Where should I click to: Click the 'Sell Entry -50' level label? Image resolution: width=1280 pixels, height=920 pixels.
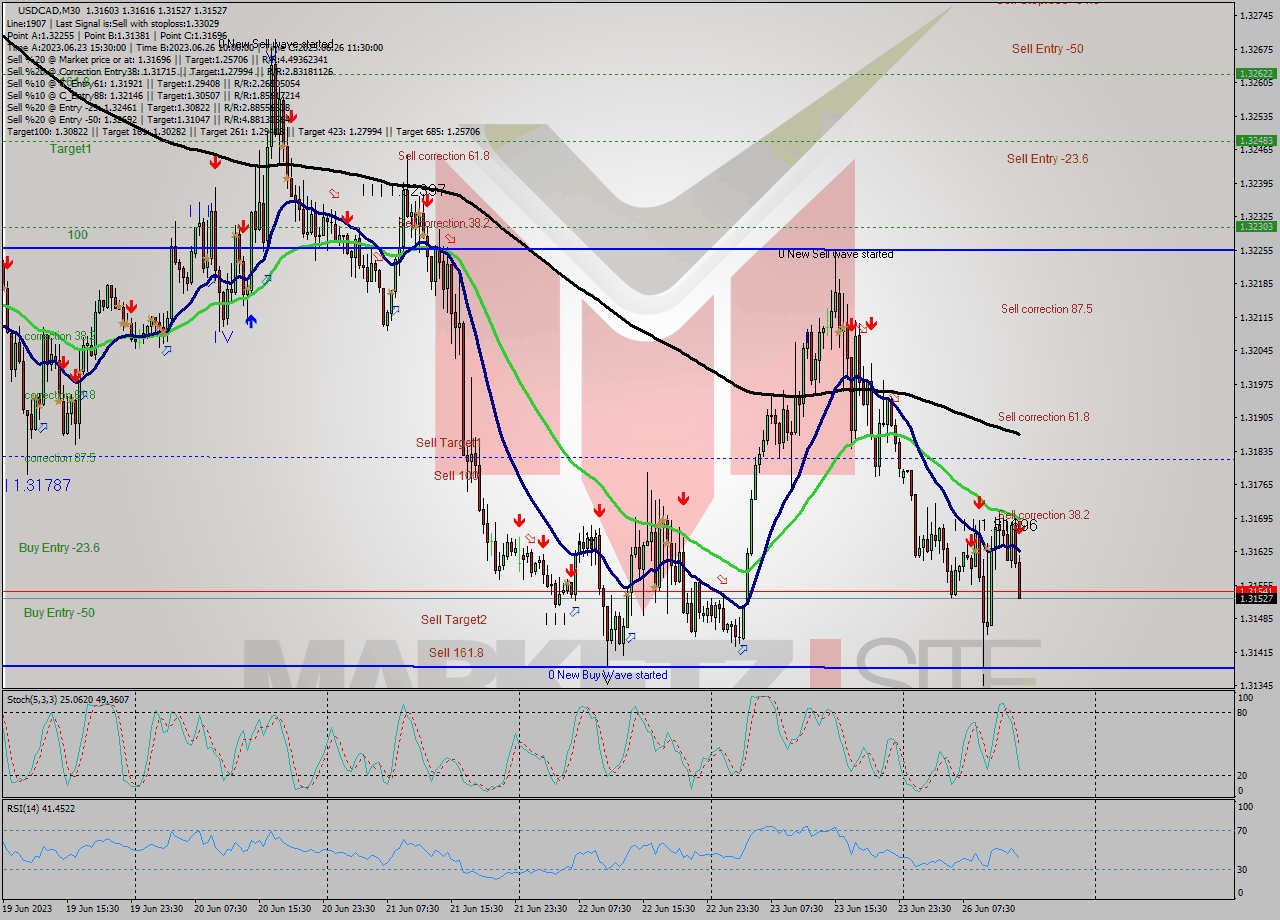coord(1047,49)
